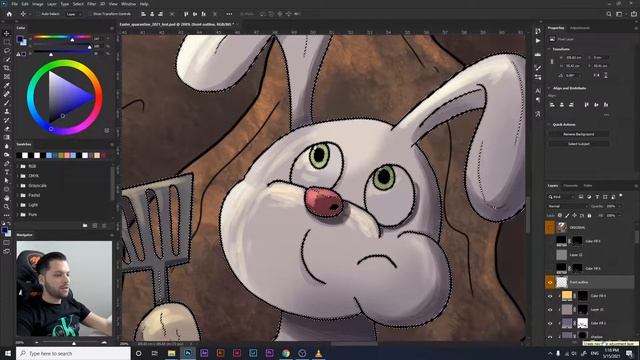Hide the Color Fill 1 layer
This screenshot has width=640, height=360.
pos(550,323)
